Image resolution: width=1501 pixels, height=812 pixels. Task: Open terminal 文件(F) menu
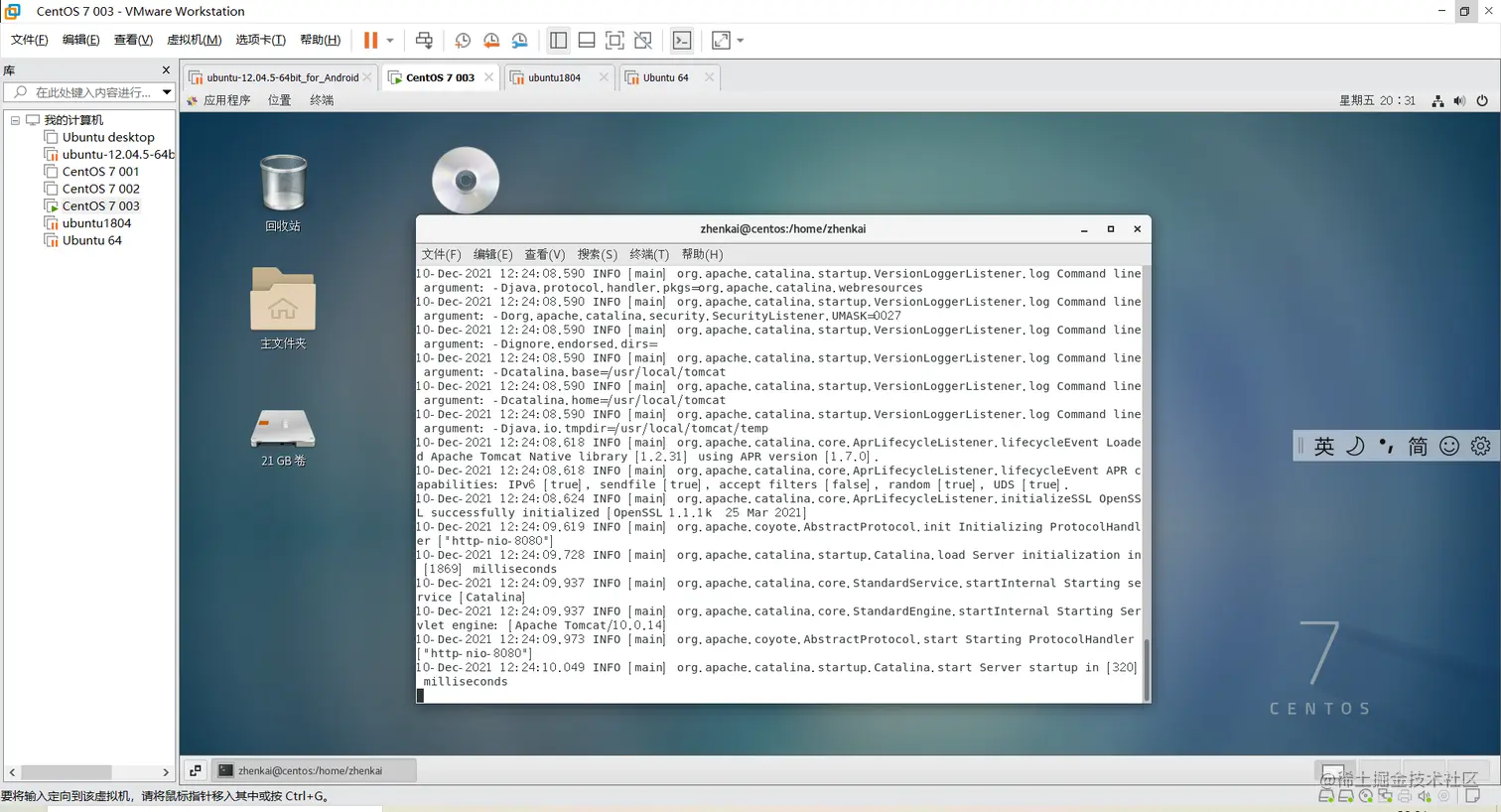point(441,255)
